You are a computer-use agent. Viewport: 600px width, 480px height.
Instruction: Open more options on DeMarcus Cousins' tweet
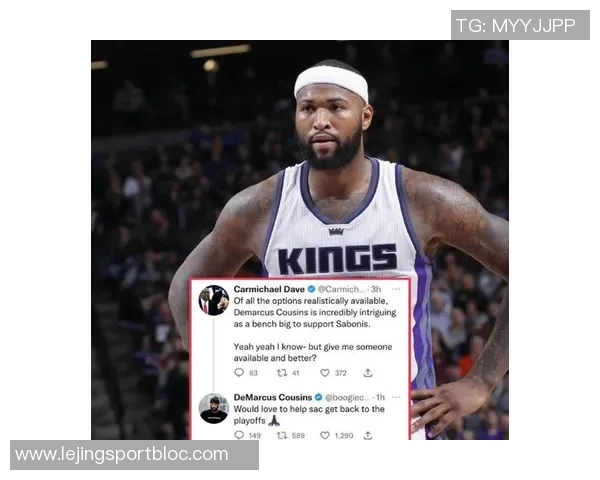pyautogui.click(x=396, y=397)
